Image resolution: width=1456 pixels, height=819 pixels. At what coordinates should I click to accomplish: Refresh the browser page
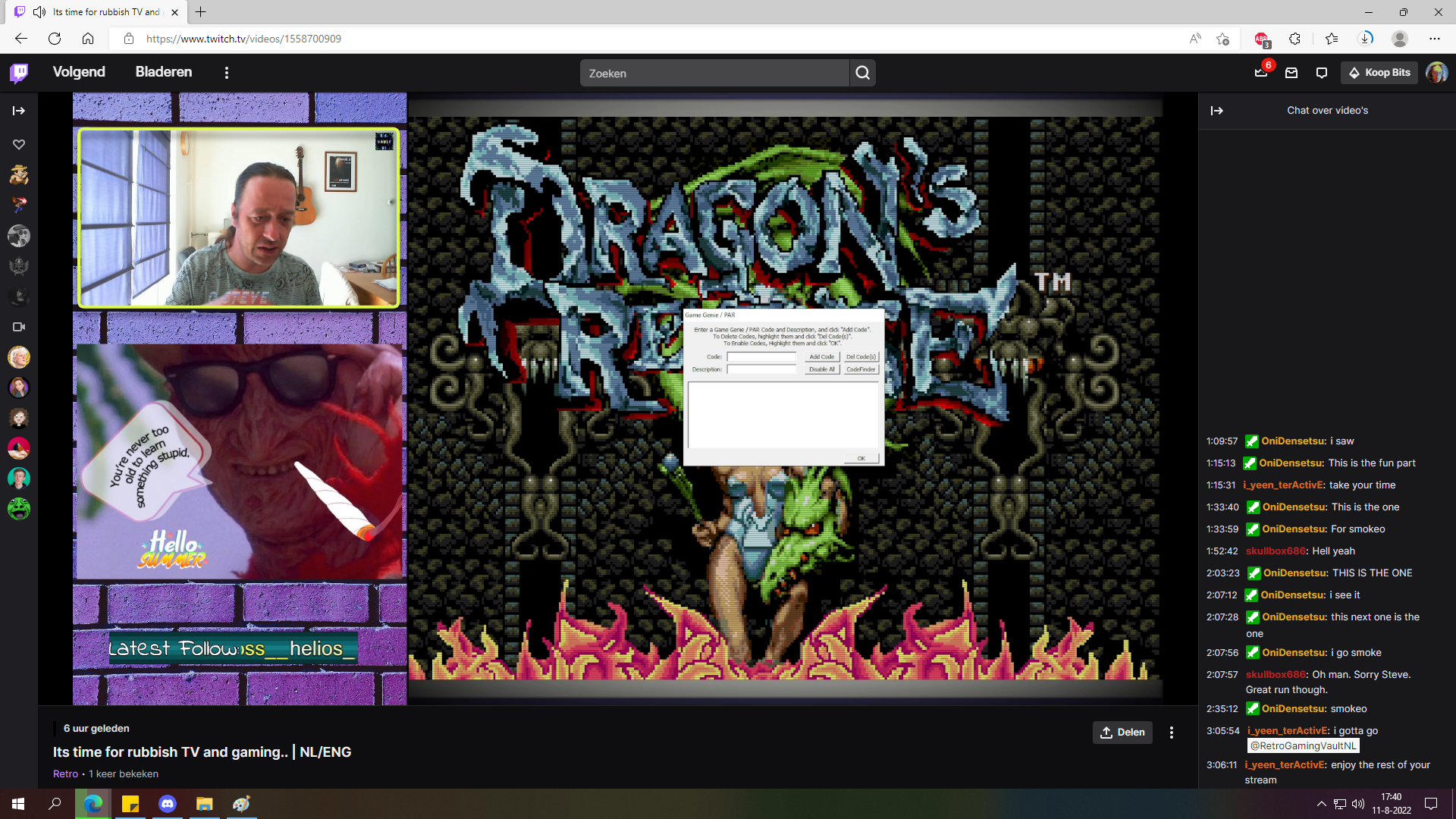(x=55, y=39)
